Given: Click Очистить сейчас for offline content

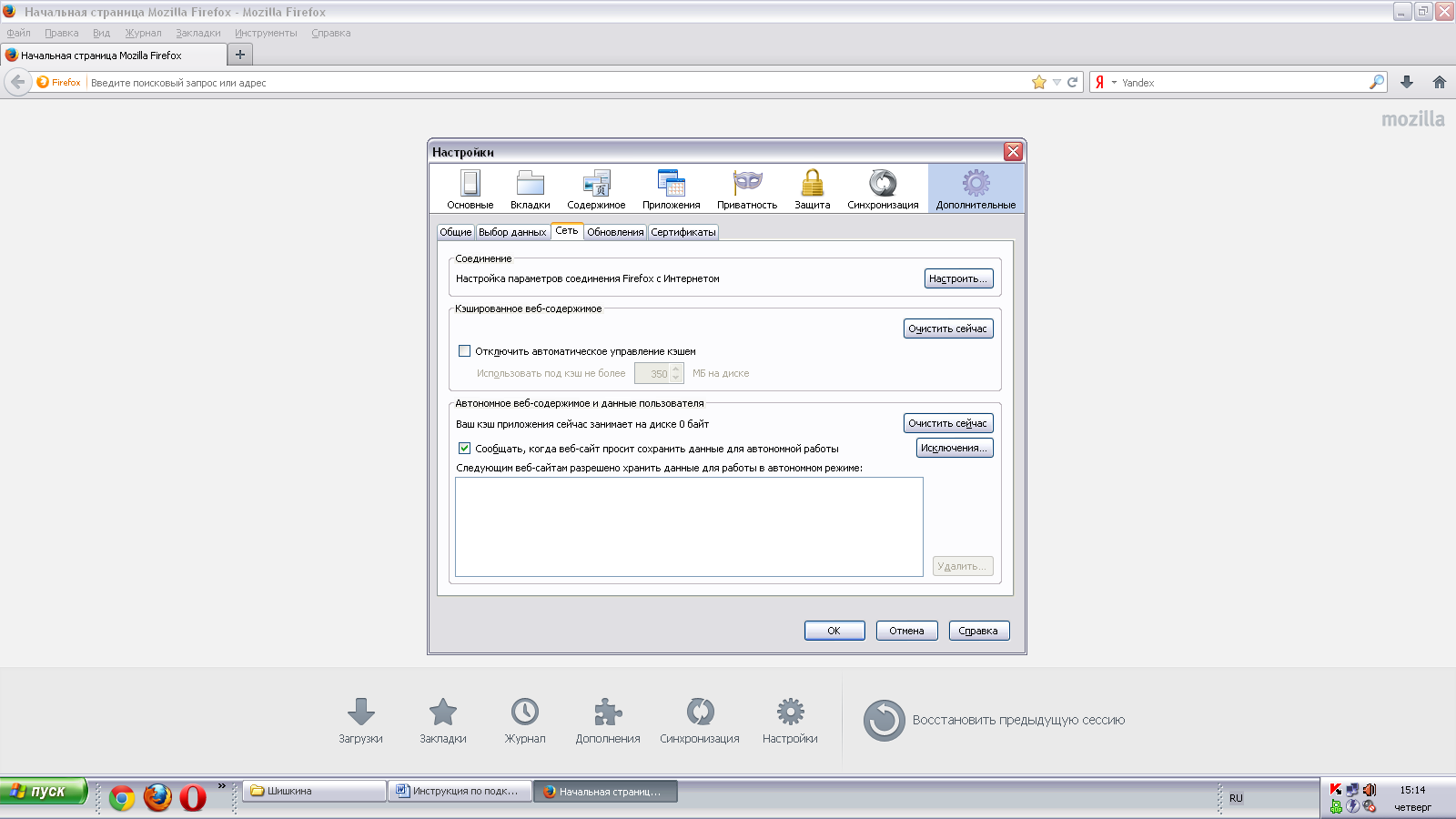Looking at the screenshot, I should (948, 423).
